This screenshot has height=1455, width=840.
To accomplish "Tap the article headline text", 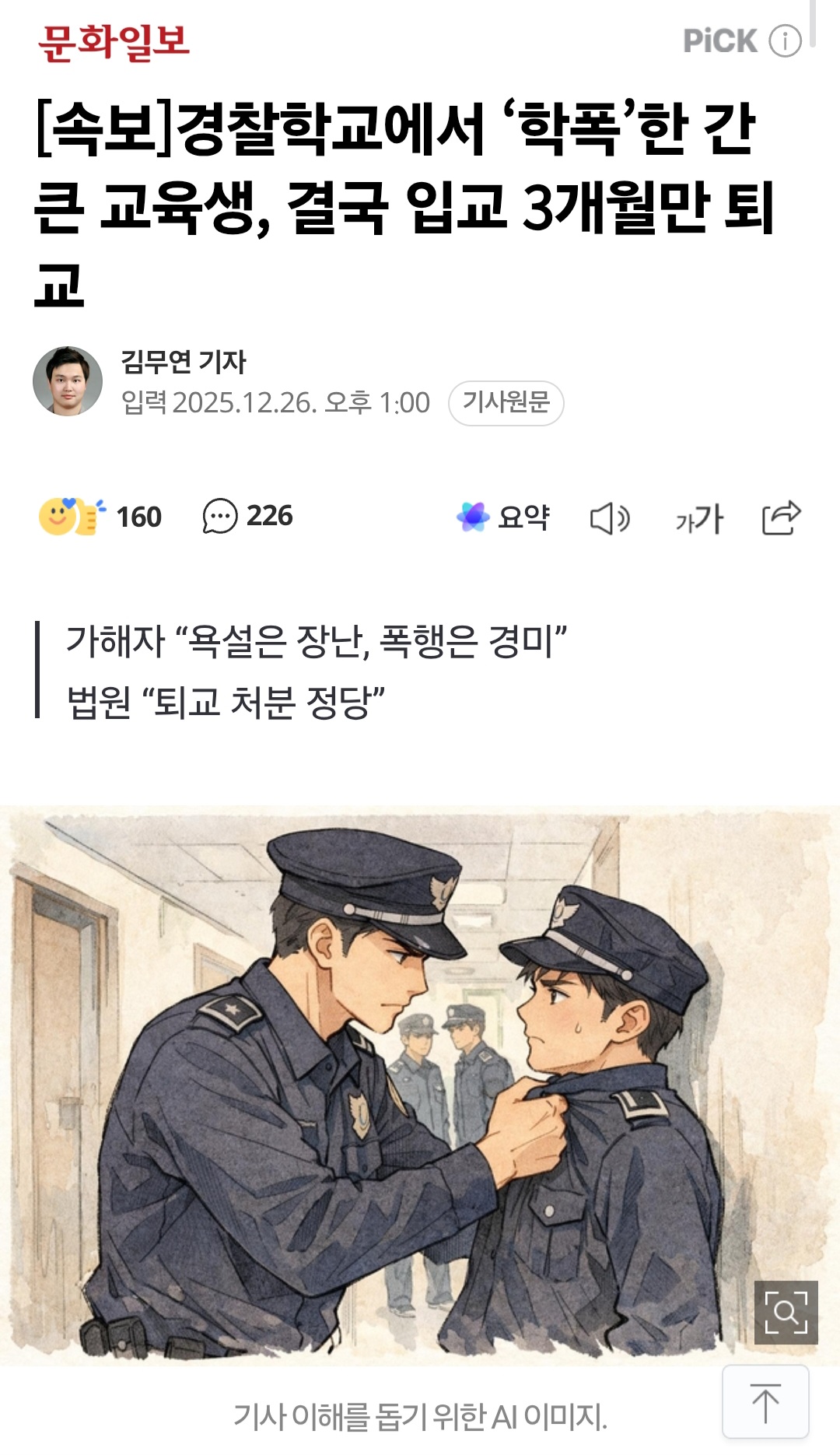I will tap(404, 206).
